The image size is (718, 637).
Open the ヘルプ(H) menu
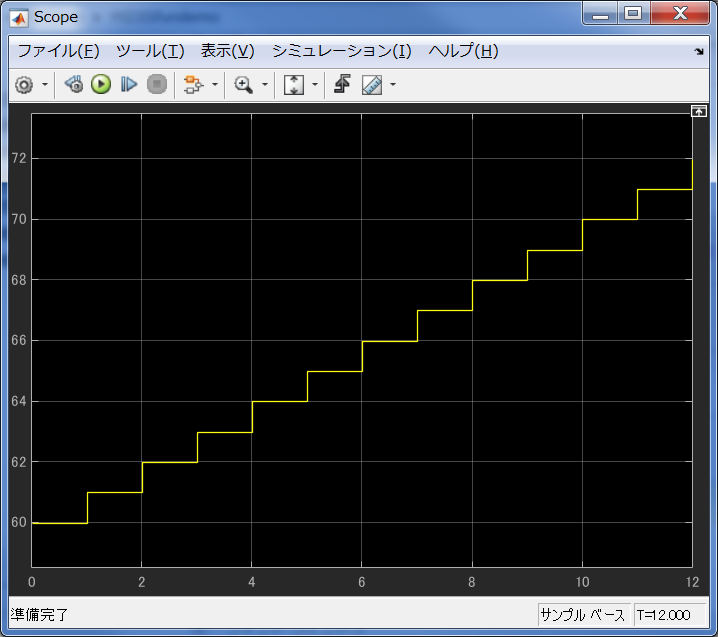(463, 51)
